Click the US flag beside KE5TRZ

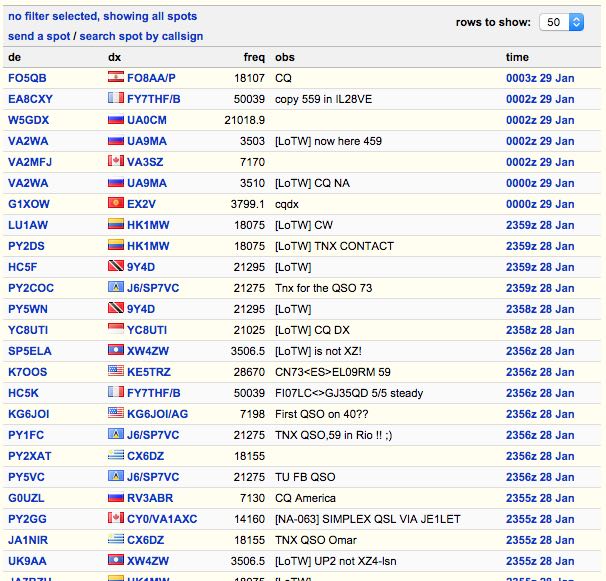point(115,372)
